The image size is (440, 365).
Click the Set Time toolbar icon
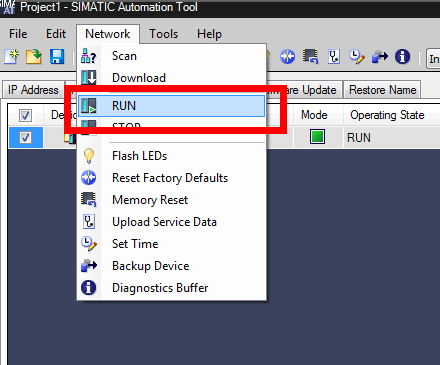[x=357, y=56]
